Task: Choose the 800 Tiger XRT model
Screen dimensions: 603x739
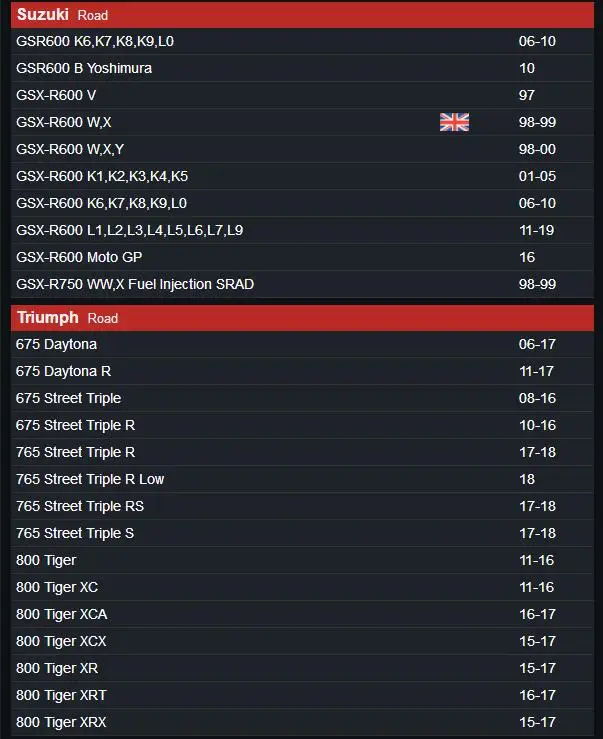Action: [61, 695]
